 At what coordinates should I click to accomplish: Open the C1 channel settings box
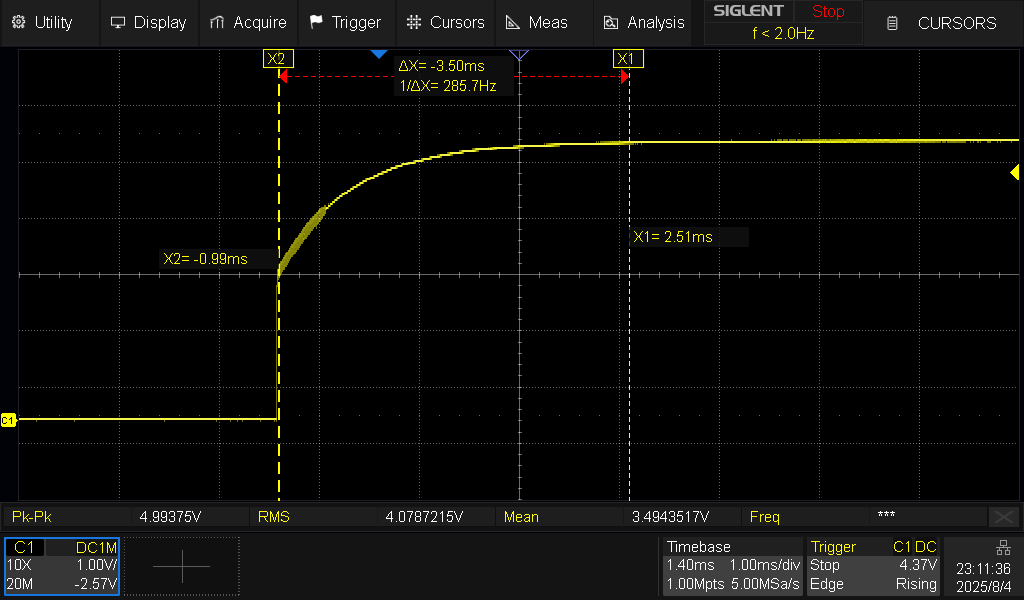pos(62,566)
